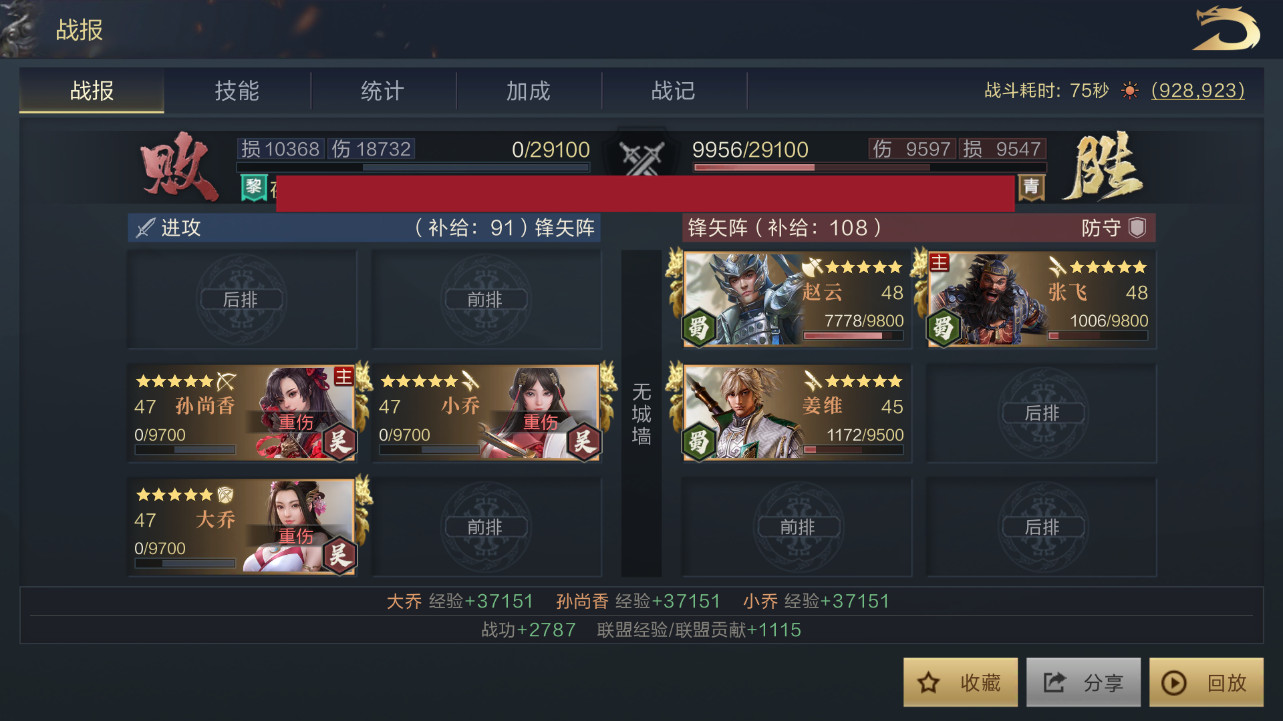
Task: Click 姜维 troop health bar
Action: (x=853, y=450)
